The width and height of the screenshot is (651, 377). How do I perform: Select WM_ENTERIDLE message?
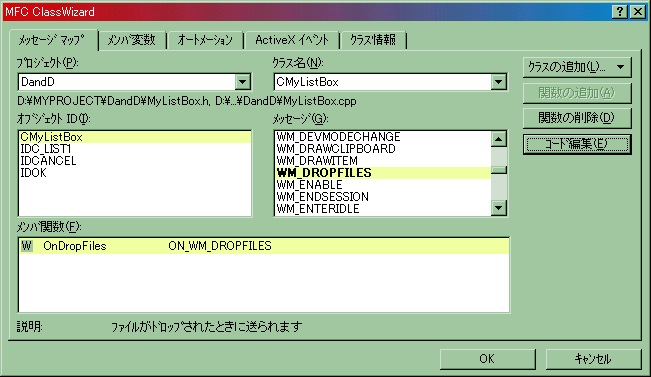(383, 208)
